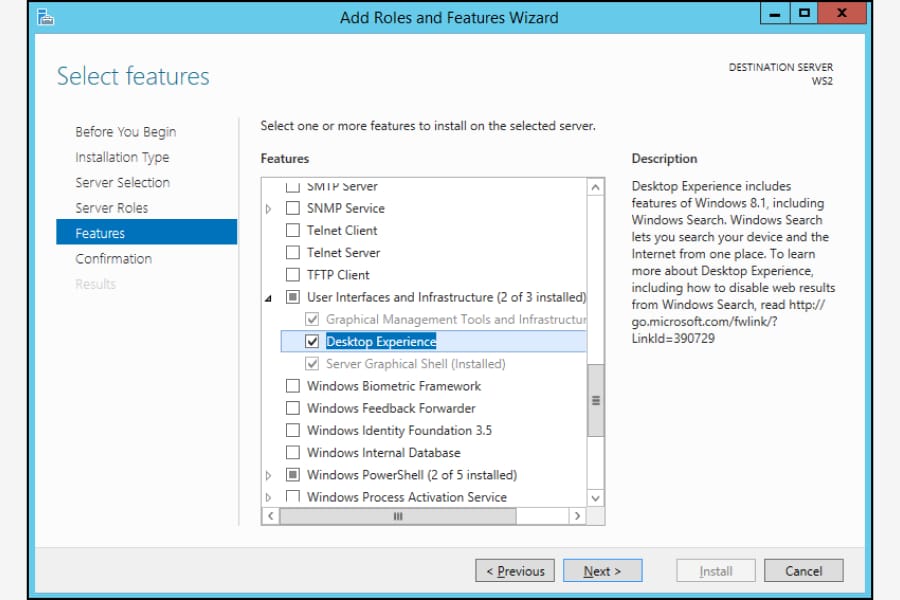Click the horizontal scrollbar thumb
Image resolution: width=900 pixels, height=600 pixels.
[398, 516]
